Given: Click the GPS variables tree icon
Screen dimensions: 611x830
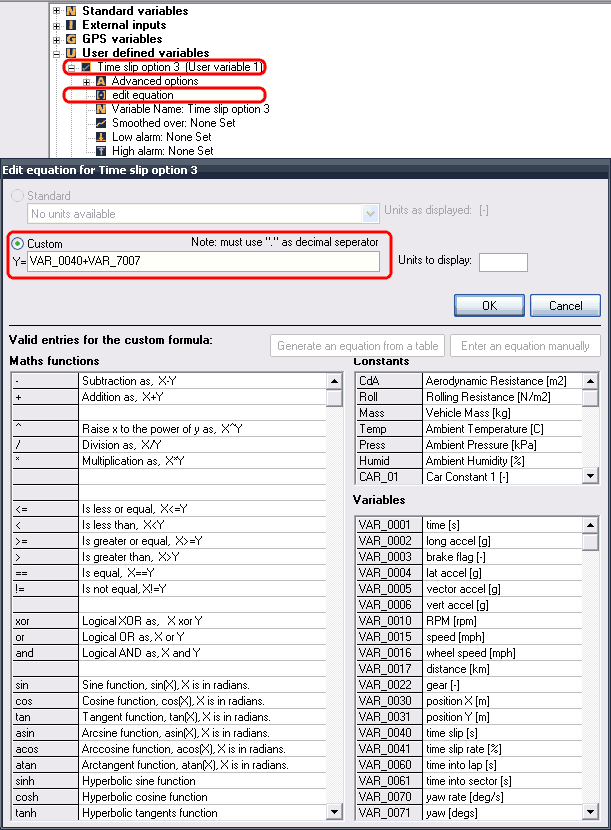Looking at the screenshot, I should click(71, 39).
